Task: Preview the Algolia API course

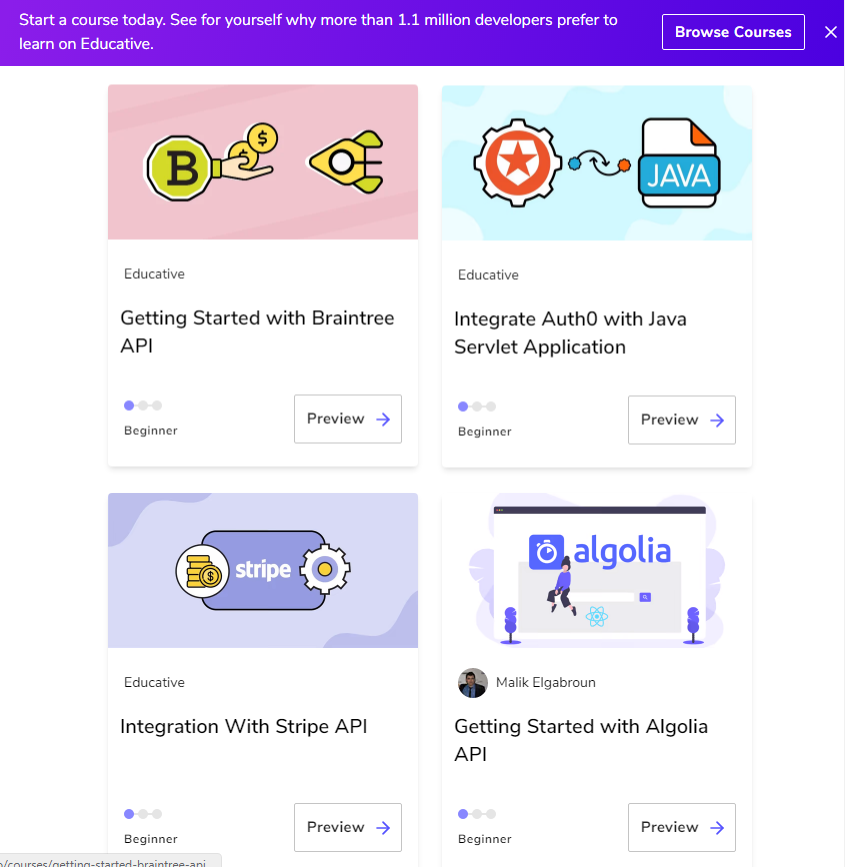Action: tap(682, 828)
